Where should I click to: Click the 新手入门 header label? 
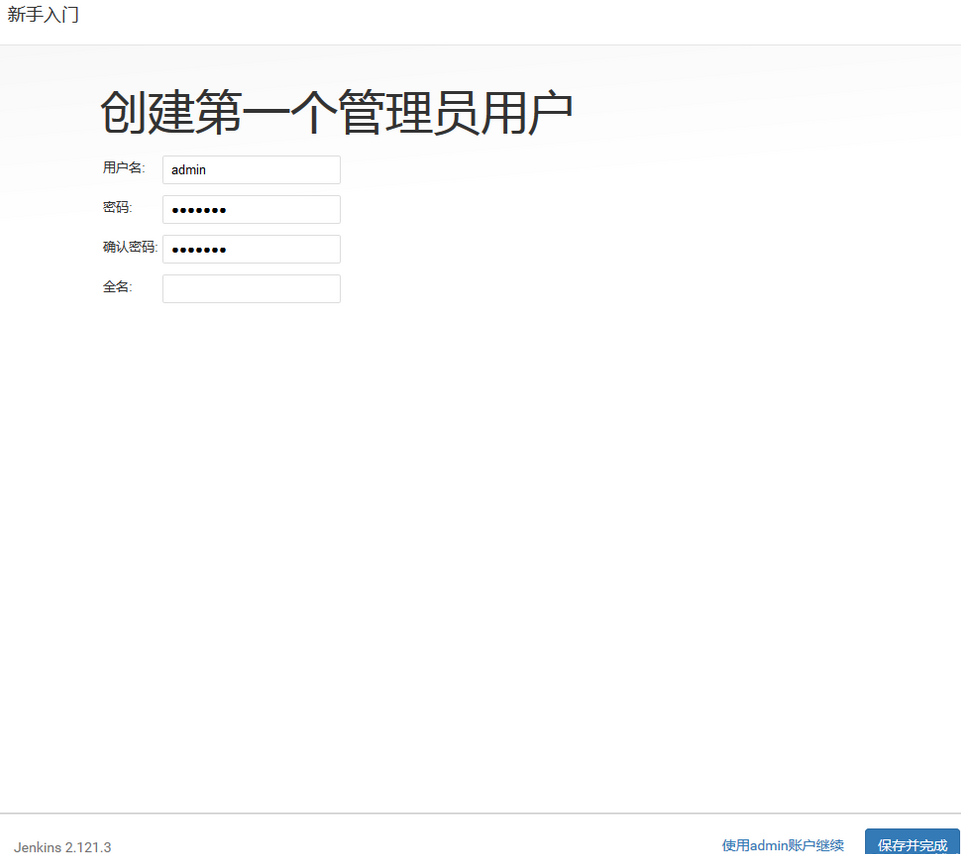[x=41, y=15]
